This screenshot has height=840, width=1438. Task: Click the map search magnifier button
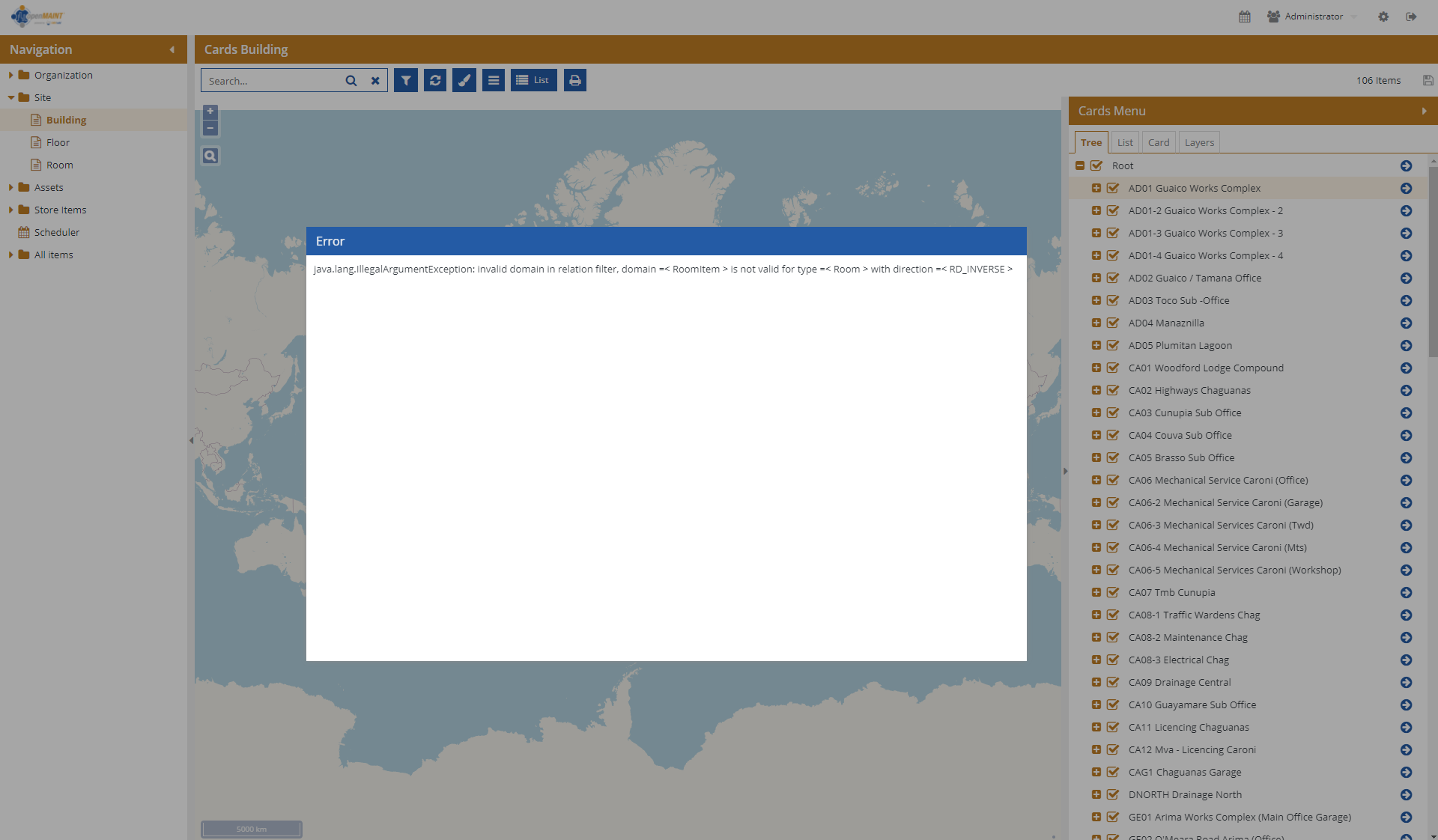click(x=210, y=156)
